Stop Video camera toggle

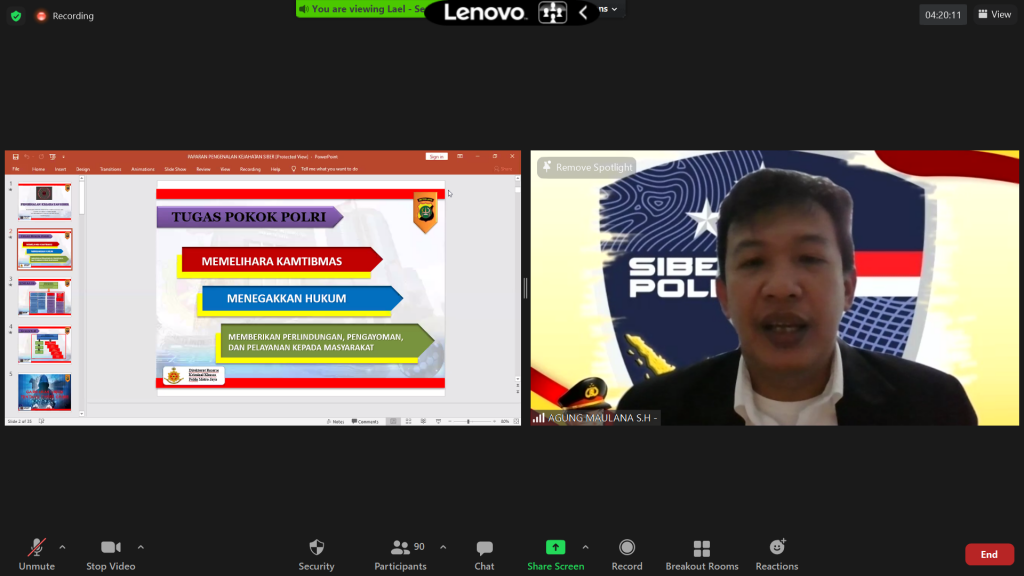pyautogui.click(x=110, y=548)
